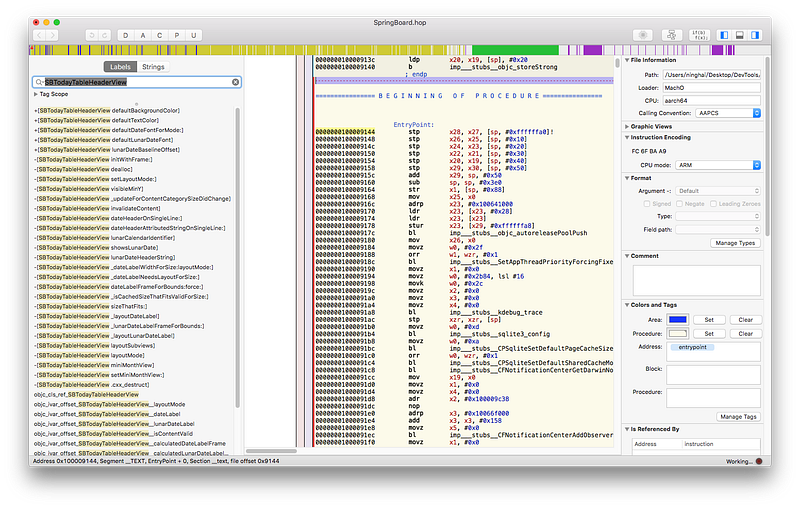Select label +[SBTodayTableHeaderView defaultTextColor]

(96, 120)
